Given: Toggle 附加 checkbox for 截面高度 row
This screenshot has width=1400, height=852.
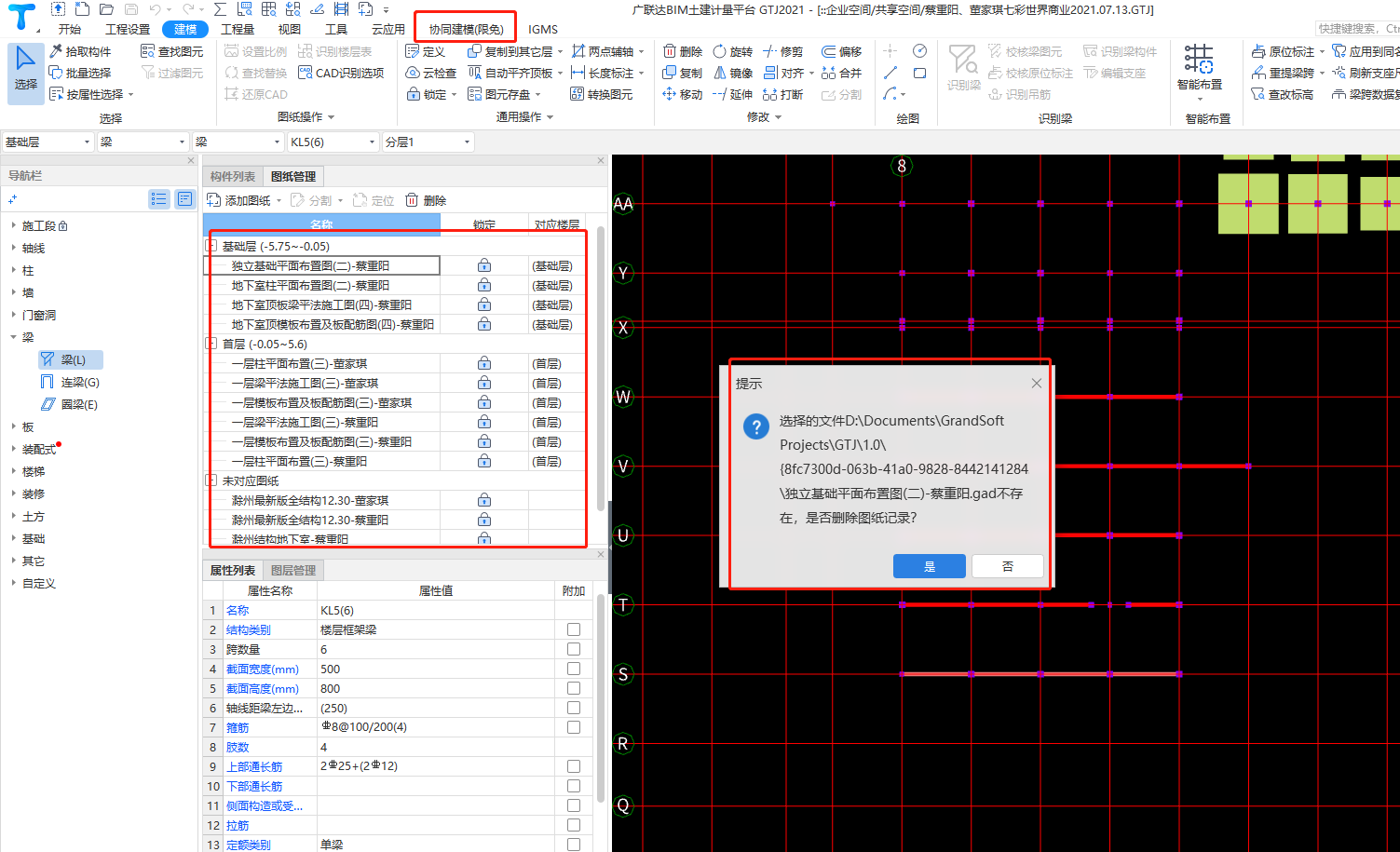Looking at the screenshot, I should 574,688.
